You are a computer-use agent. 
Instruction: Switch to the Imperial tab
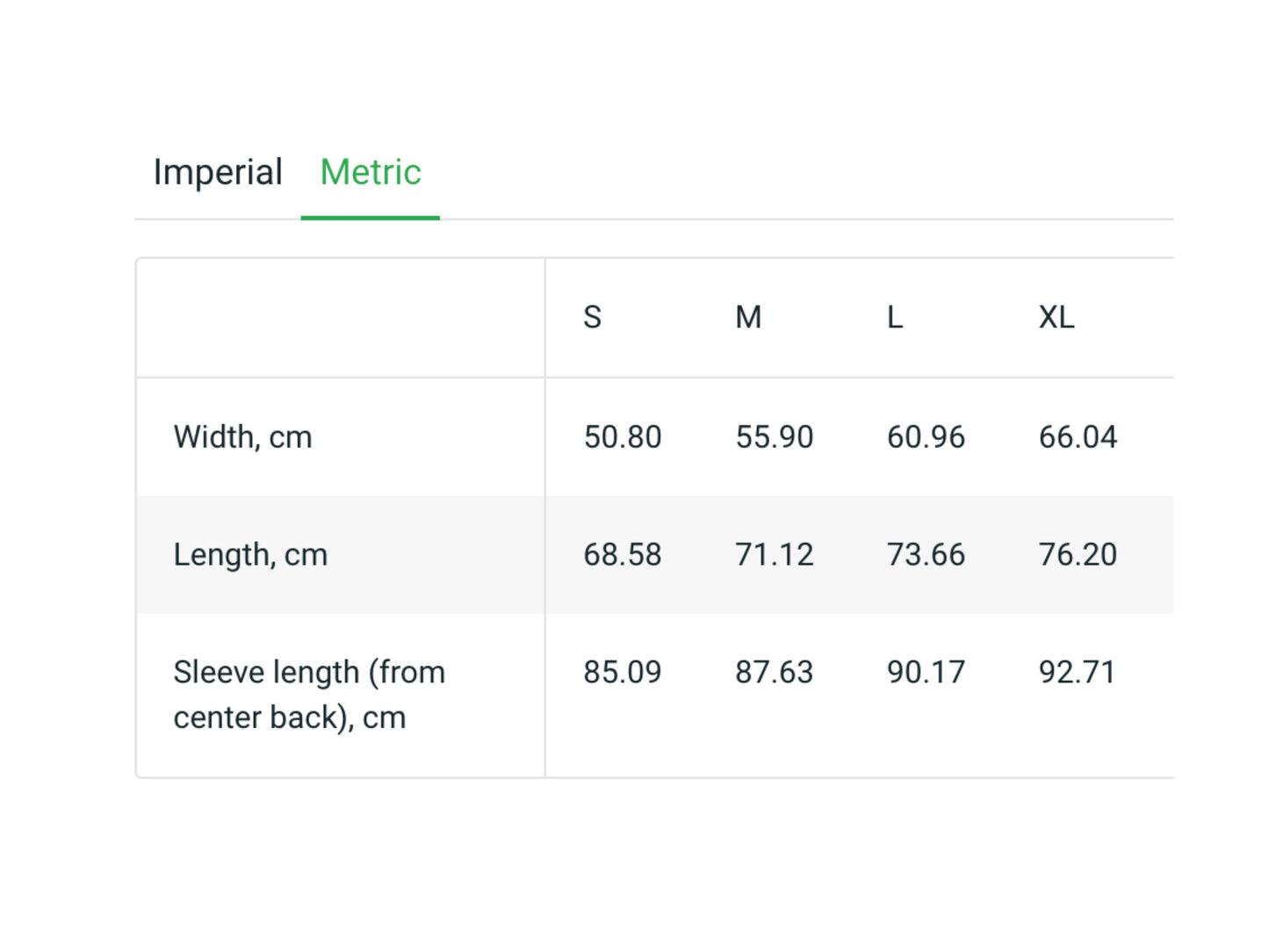(218, 172)
